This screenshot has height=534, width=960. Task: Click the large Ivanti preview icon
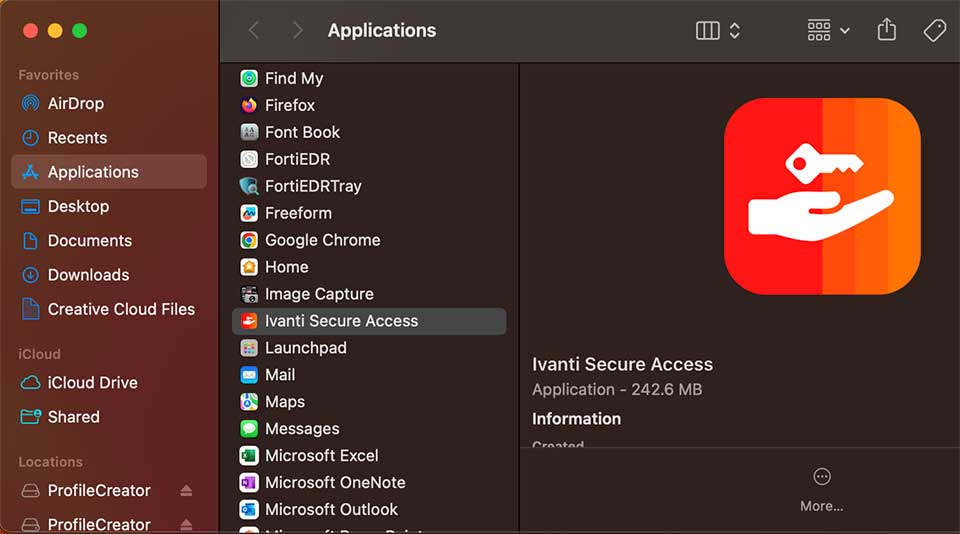(822, 196)
